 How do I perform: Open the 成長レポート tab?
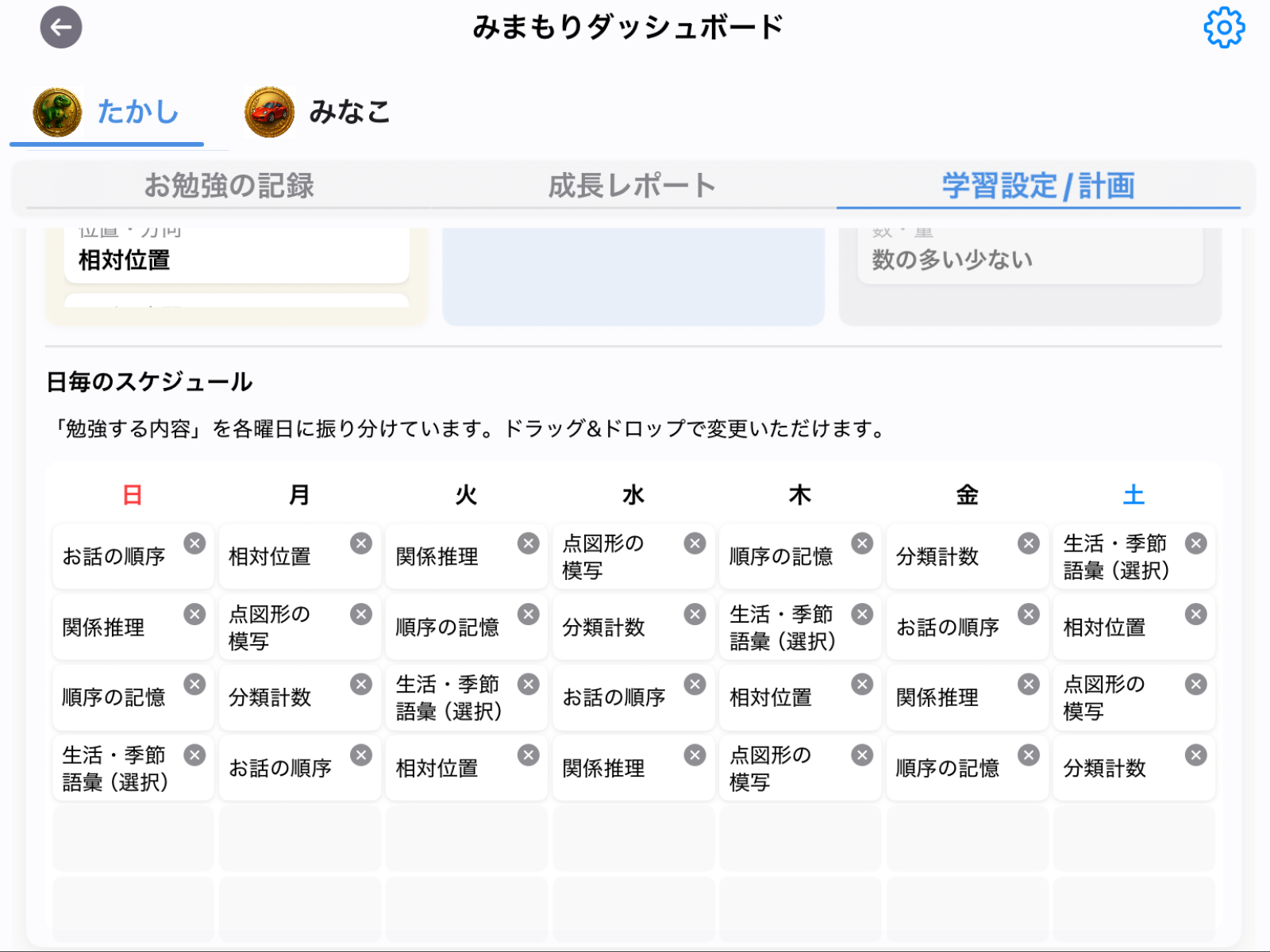(630, 186)
